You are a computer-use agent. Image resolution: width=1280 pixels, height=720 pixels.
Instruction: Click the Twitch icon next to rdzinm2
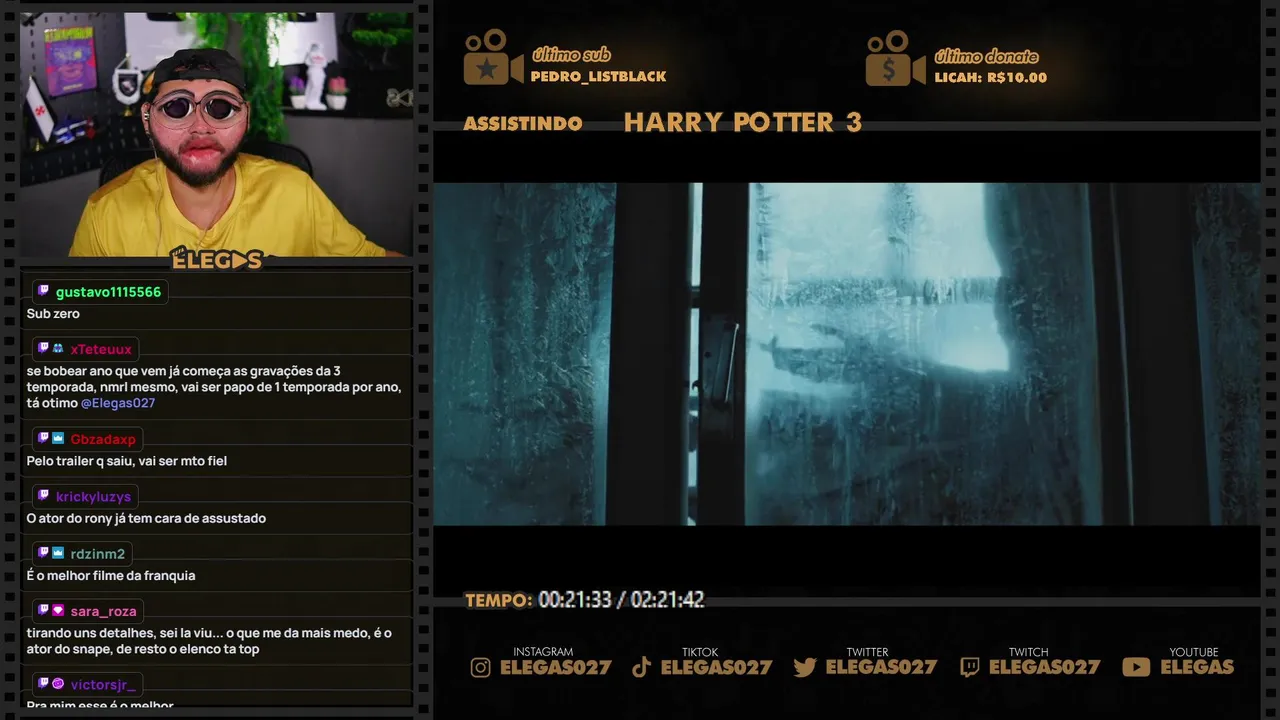(43, 553)
